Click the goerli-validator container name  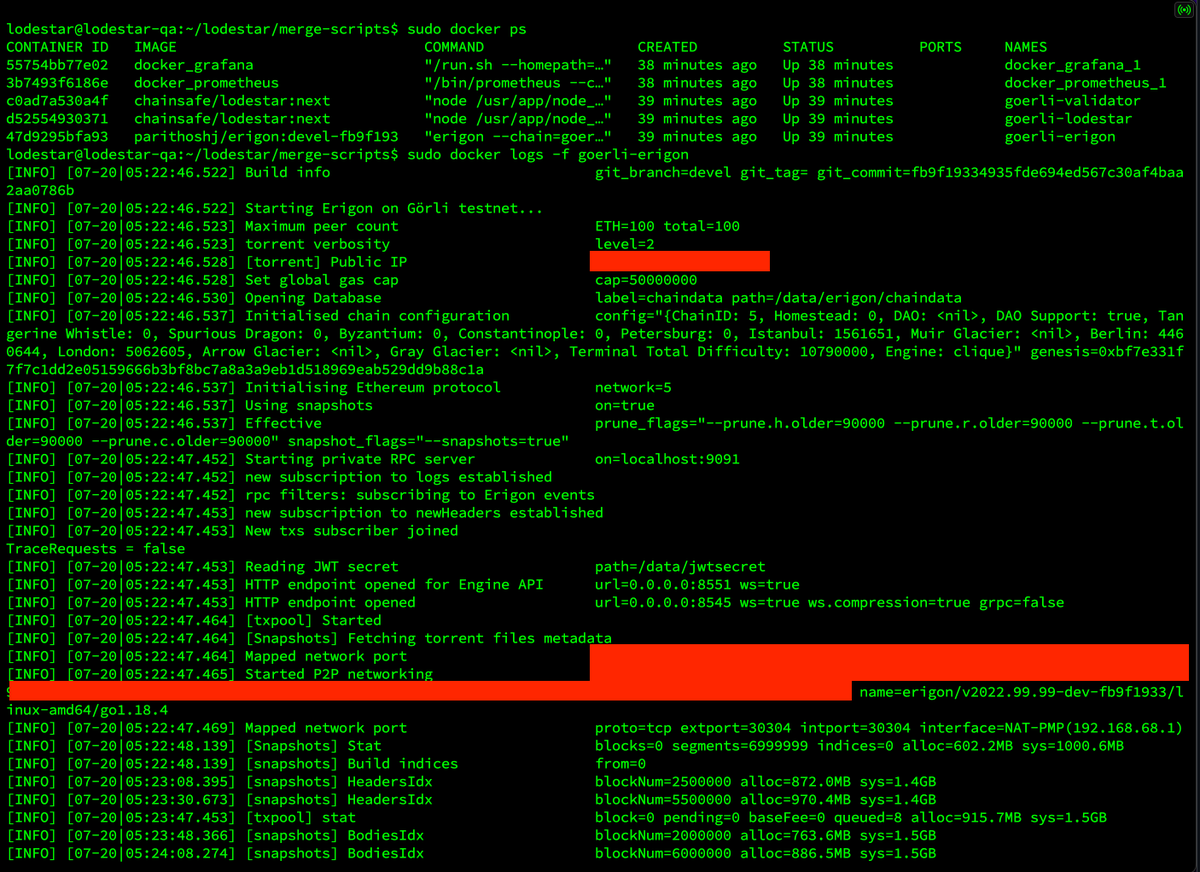[x=1073, y=101]
